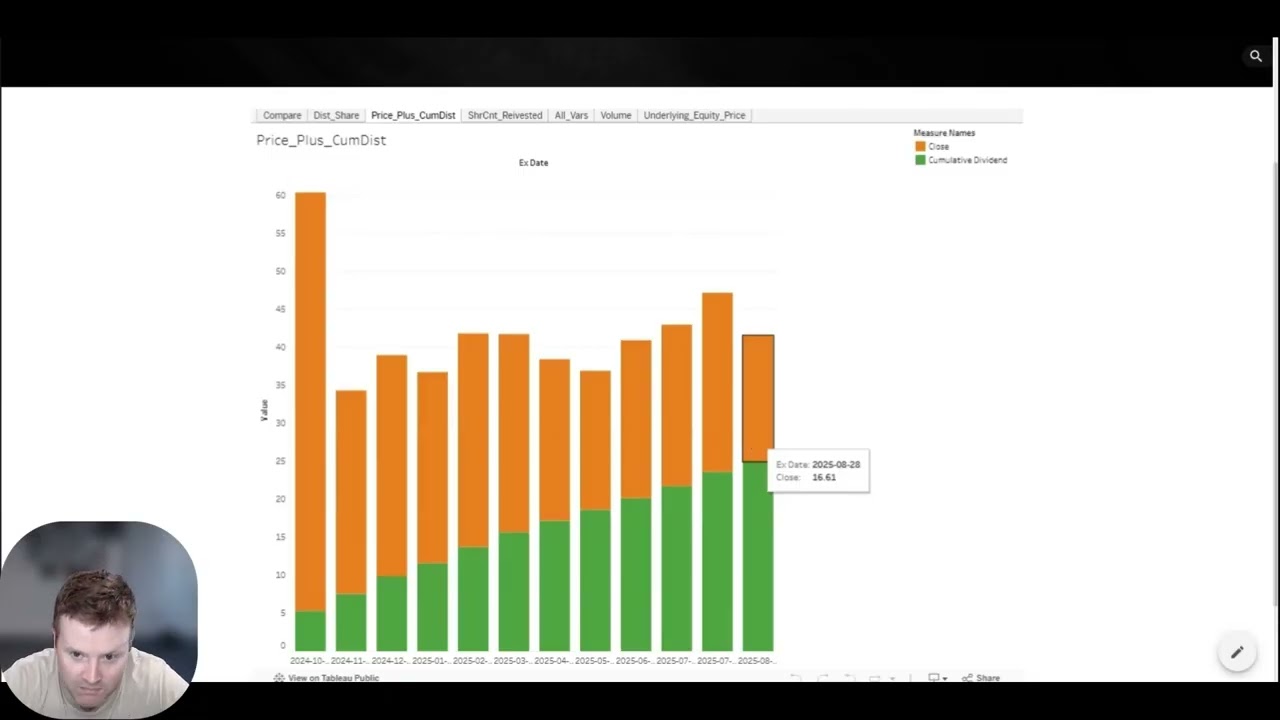Screen dimensions: 1280x720
Task: Click the Tableau logo beside View on Tableau Public
Action: (x=279, y=678)
